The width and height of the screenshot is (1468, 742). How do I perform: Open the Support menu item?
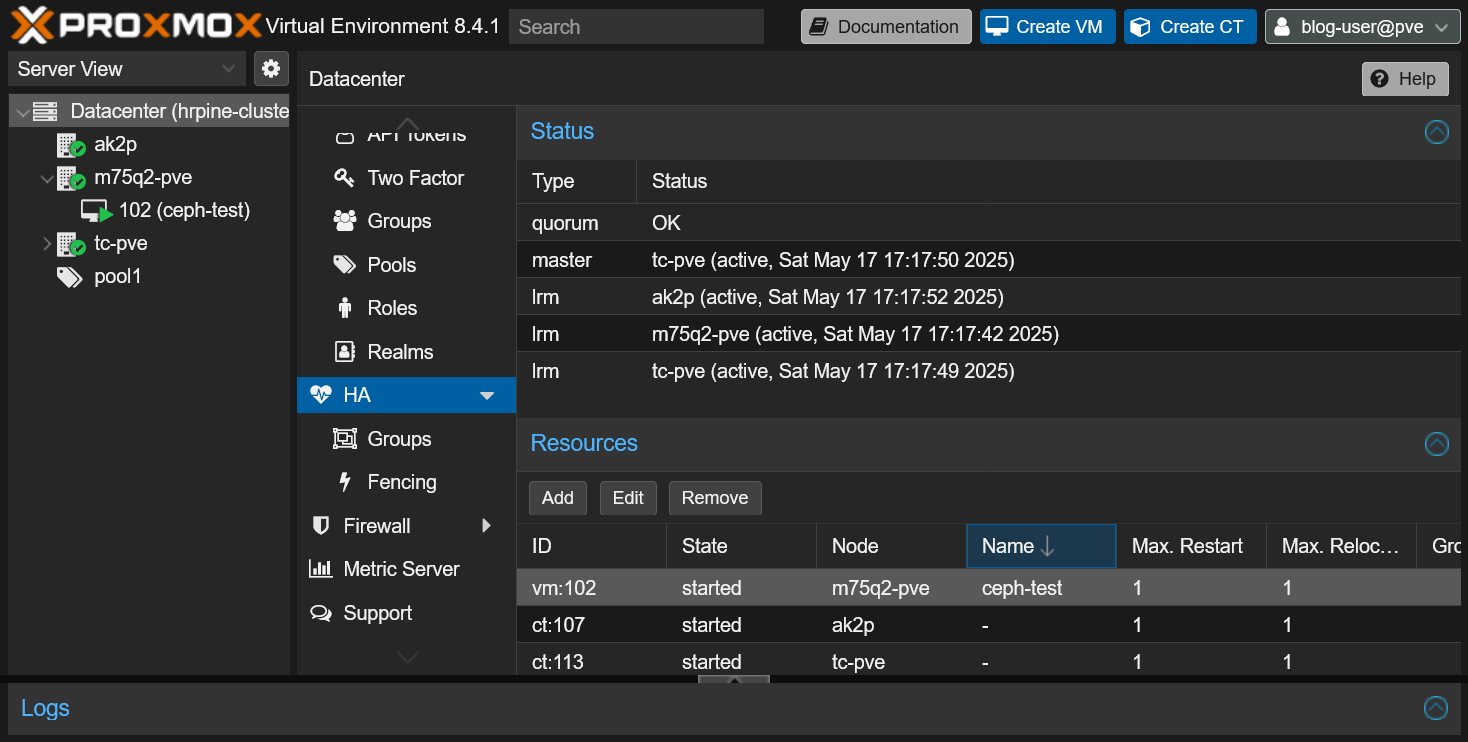tap(406, 613)
